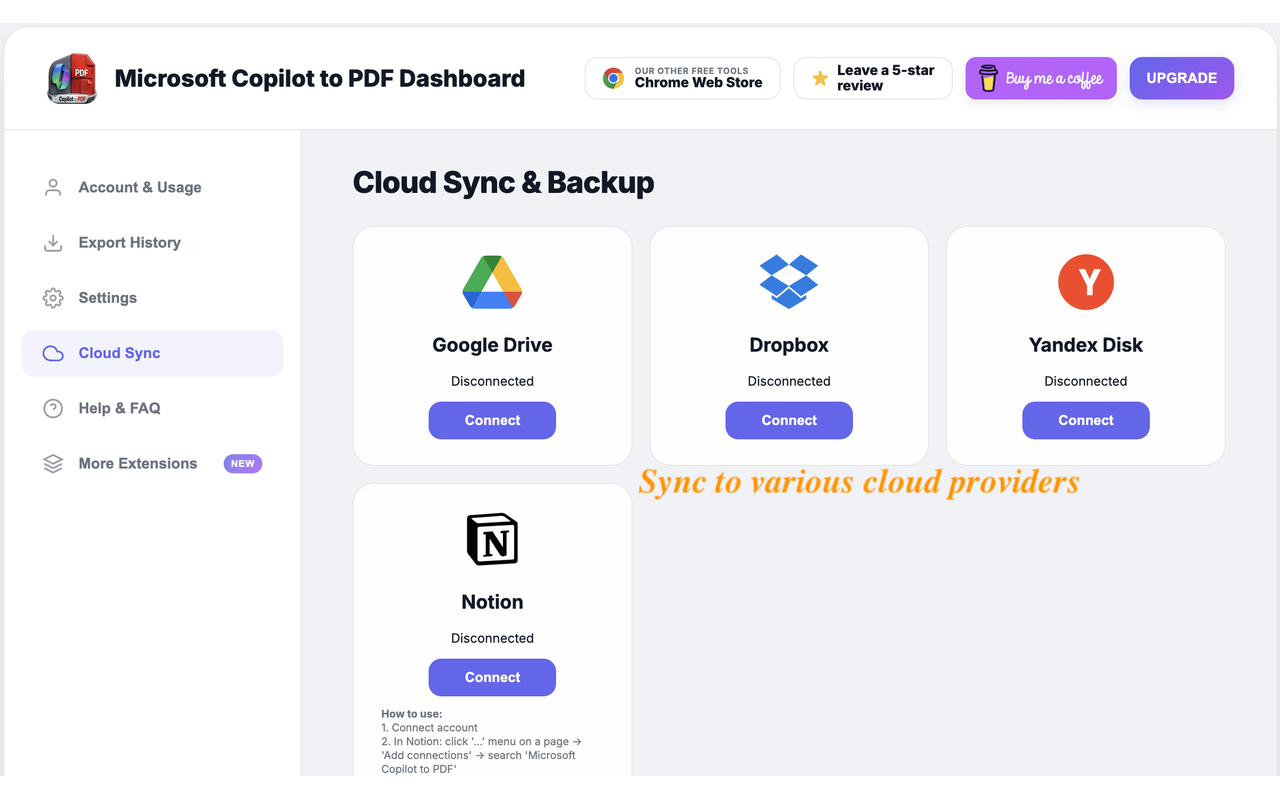Click the Yandex Disk logo
This screenshot has height=800, width=1280.
point(1086,282)
